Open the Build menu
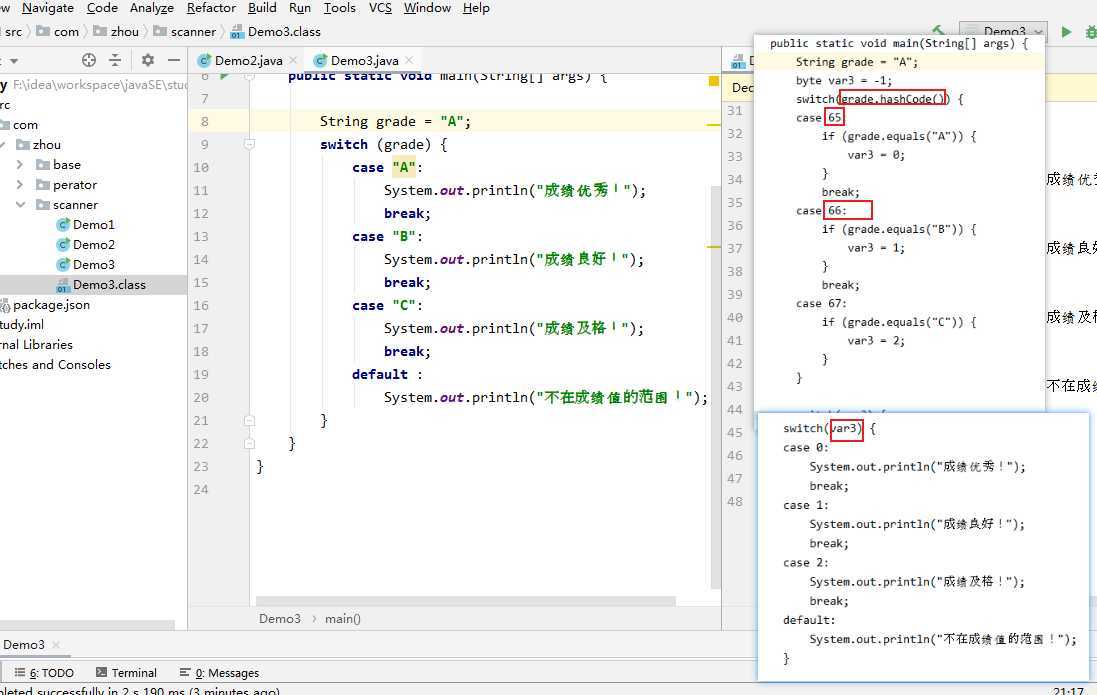The width and height of the screenshot is (1097, 695). [x=262, y=8]
